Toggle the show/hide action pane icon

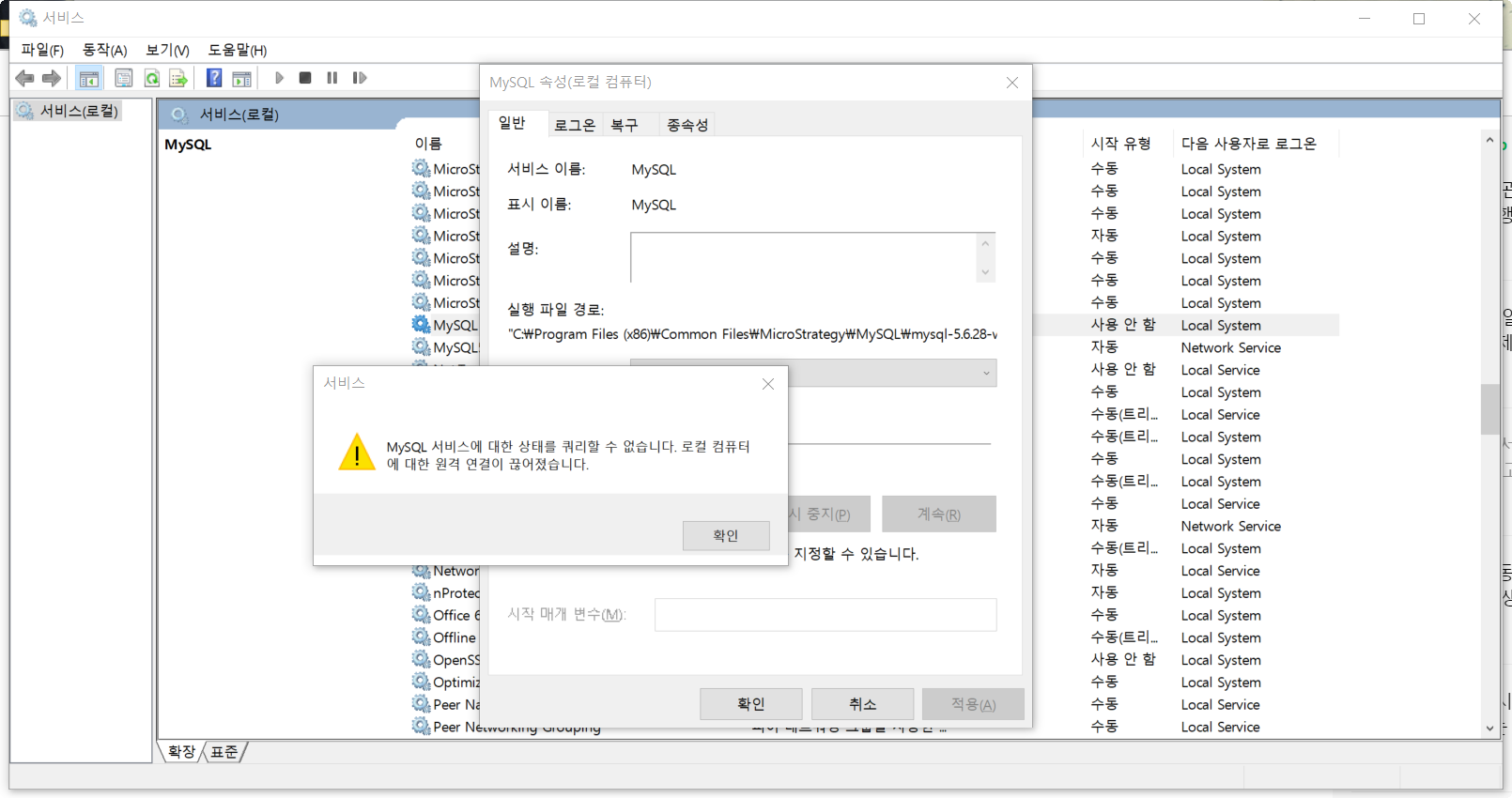coord(242,78)
